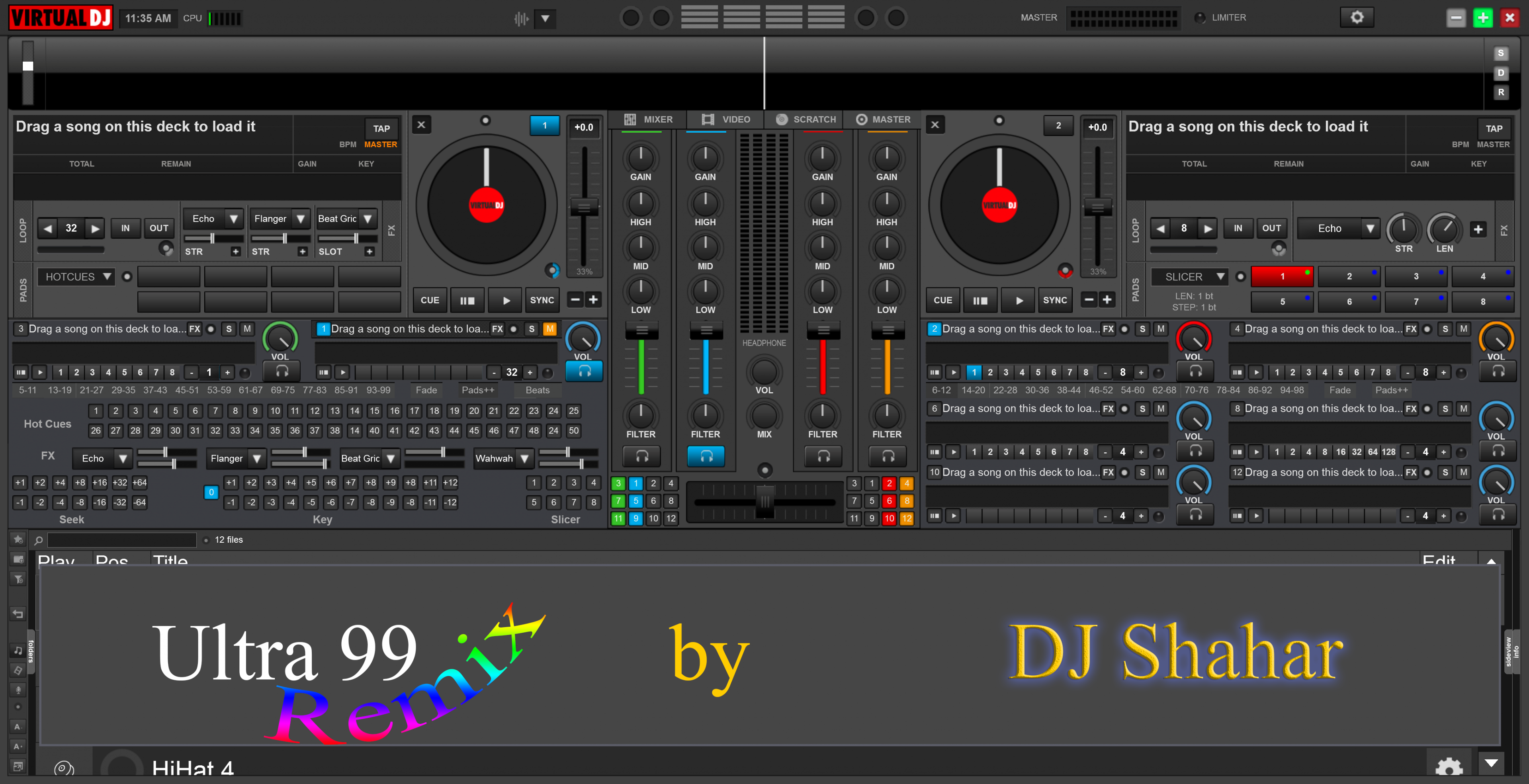Click the headphone button under the red fader
Image resolution: width=1529 pixels, height=784 pixels.
(823, 456)
